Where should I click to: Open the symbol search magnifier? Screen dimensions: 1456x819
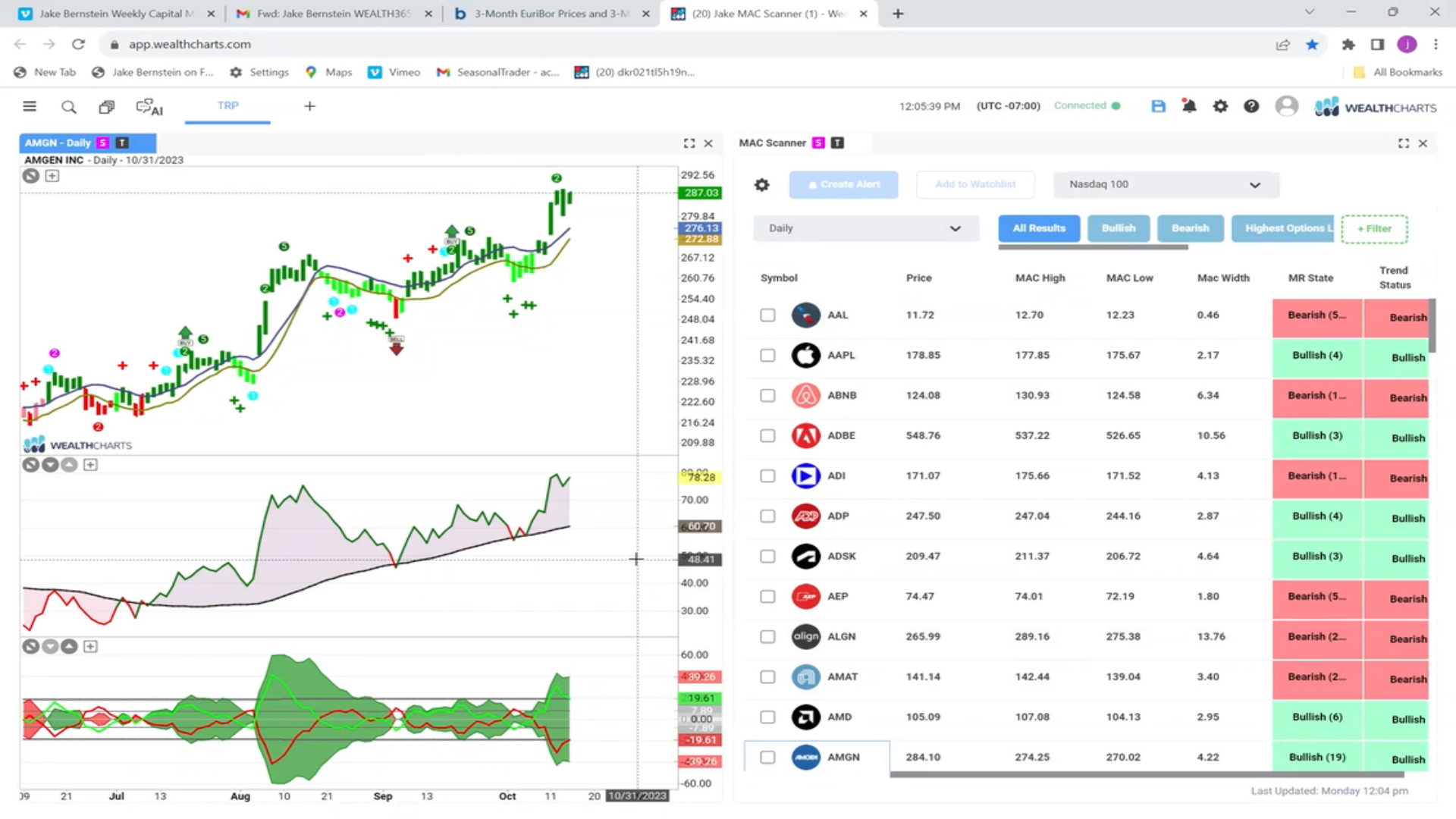click(x=69, y=107)
